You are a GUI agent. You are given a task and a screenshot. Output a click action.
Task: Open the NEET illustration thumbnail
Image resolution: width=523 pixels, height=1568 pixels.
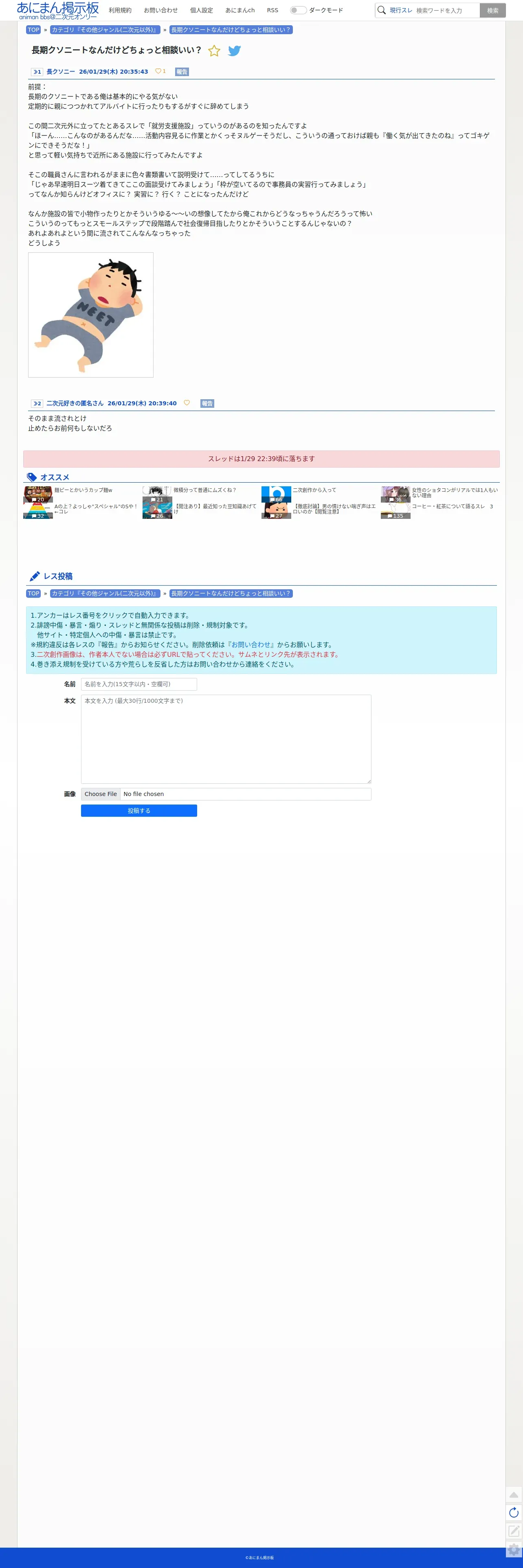click(x=91, y=315)
